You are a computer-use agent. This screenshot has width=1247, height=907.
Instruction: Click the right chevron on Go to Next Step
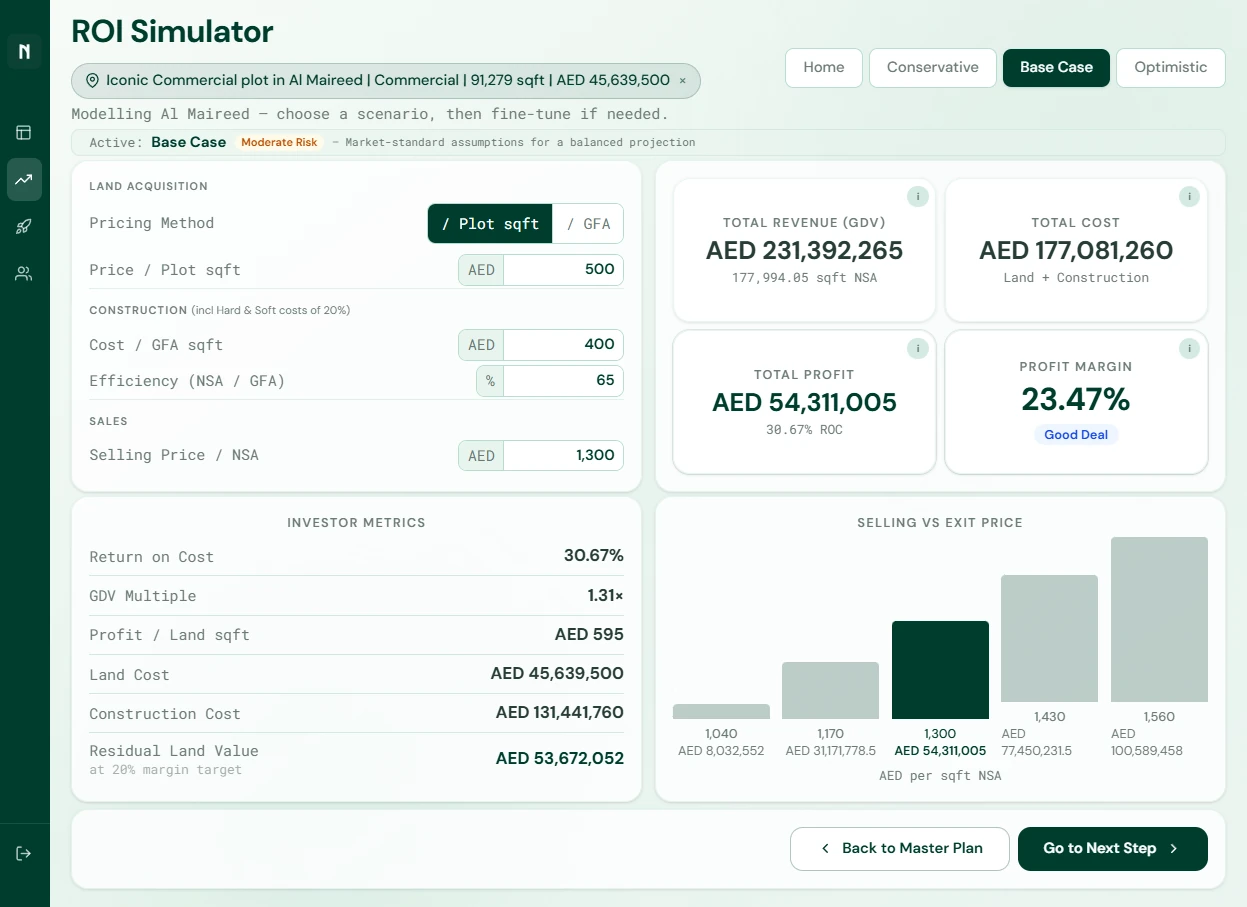tap(1174, 848)
